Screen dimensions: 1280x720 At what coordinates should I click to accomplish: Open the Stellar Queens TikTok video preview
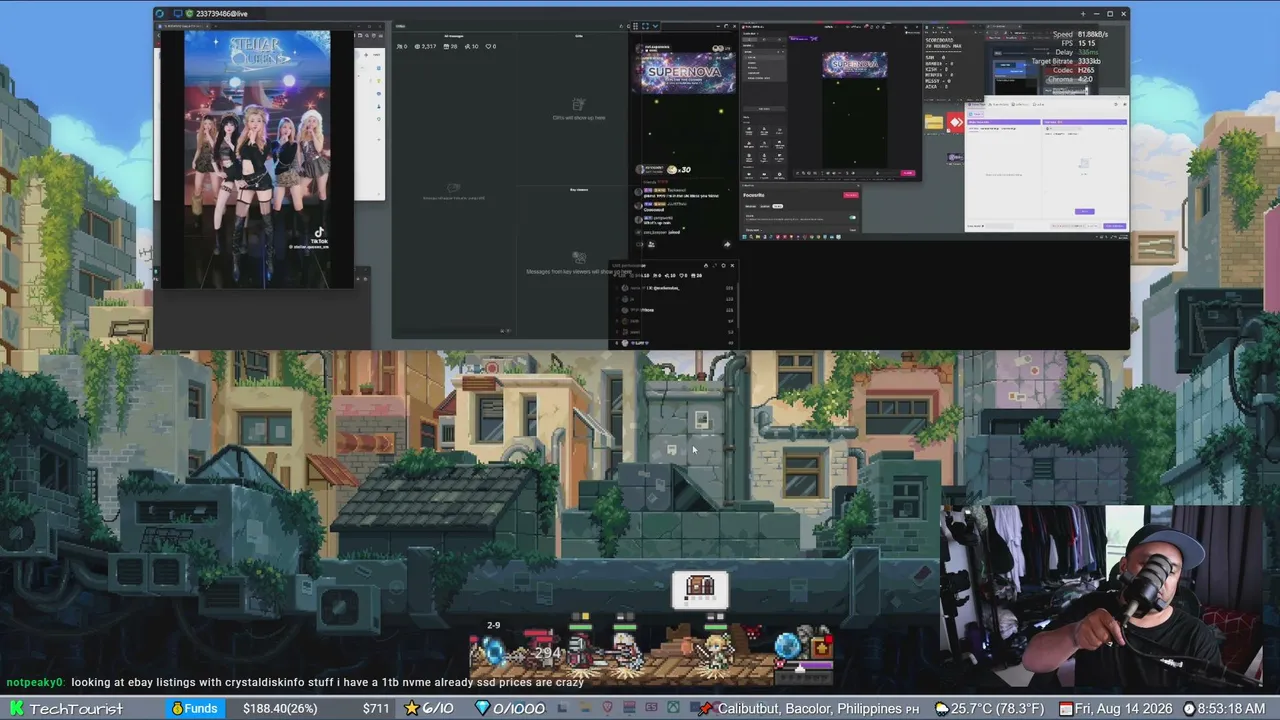tap(257, 159)
